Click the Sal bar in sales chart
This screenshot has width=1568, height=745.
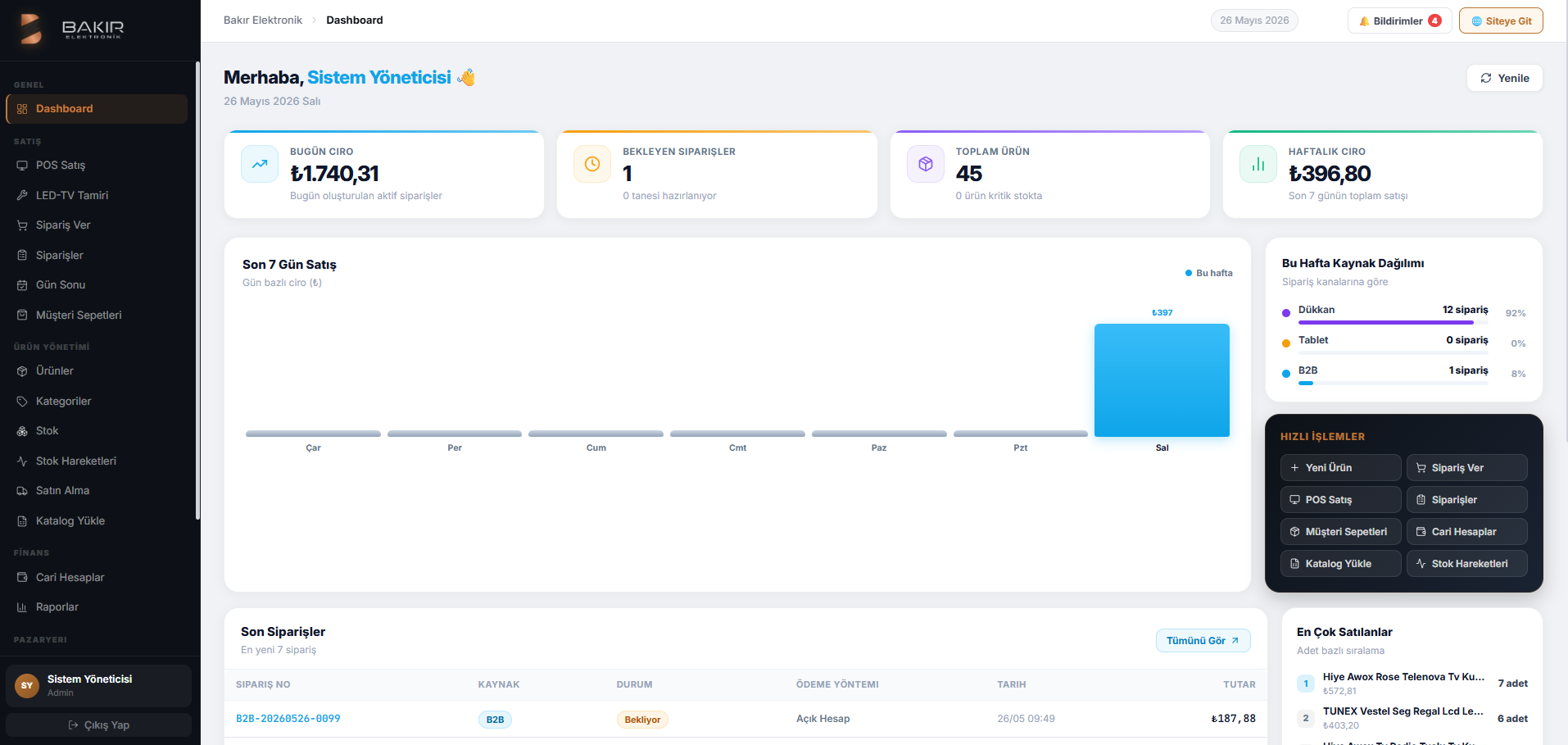tap(1162, 380)
